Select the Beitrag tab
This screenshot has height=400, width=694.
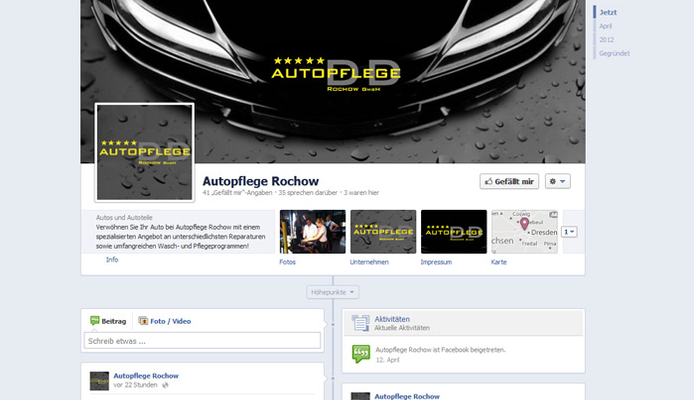[x=108, y=321]
